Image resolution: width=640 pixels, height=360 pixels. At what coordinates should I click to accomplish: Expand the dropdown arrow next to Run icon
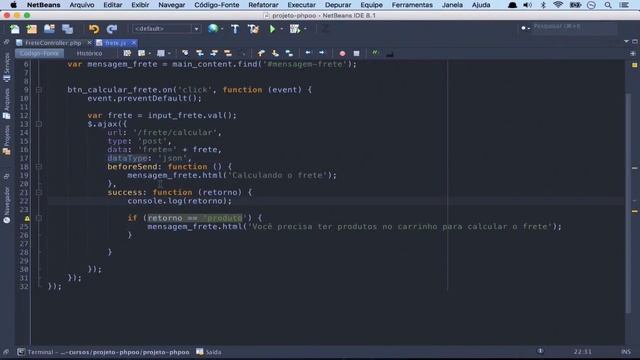(282, 29)
